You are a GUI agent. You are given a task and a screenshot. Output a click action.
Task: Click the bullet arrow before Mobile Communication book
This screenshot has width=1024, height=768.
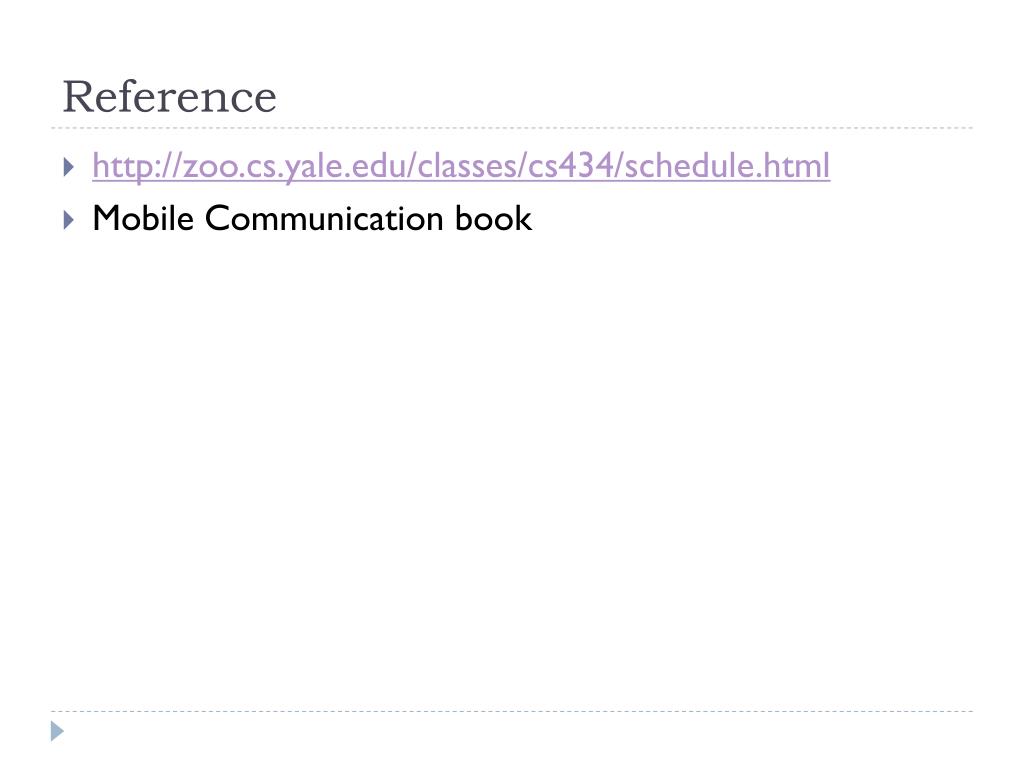tap(69, 220)
